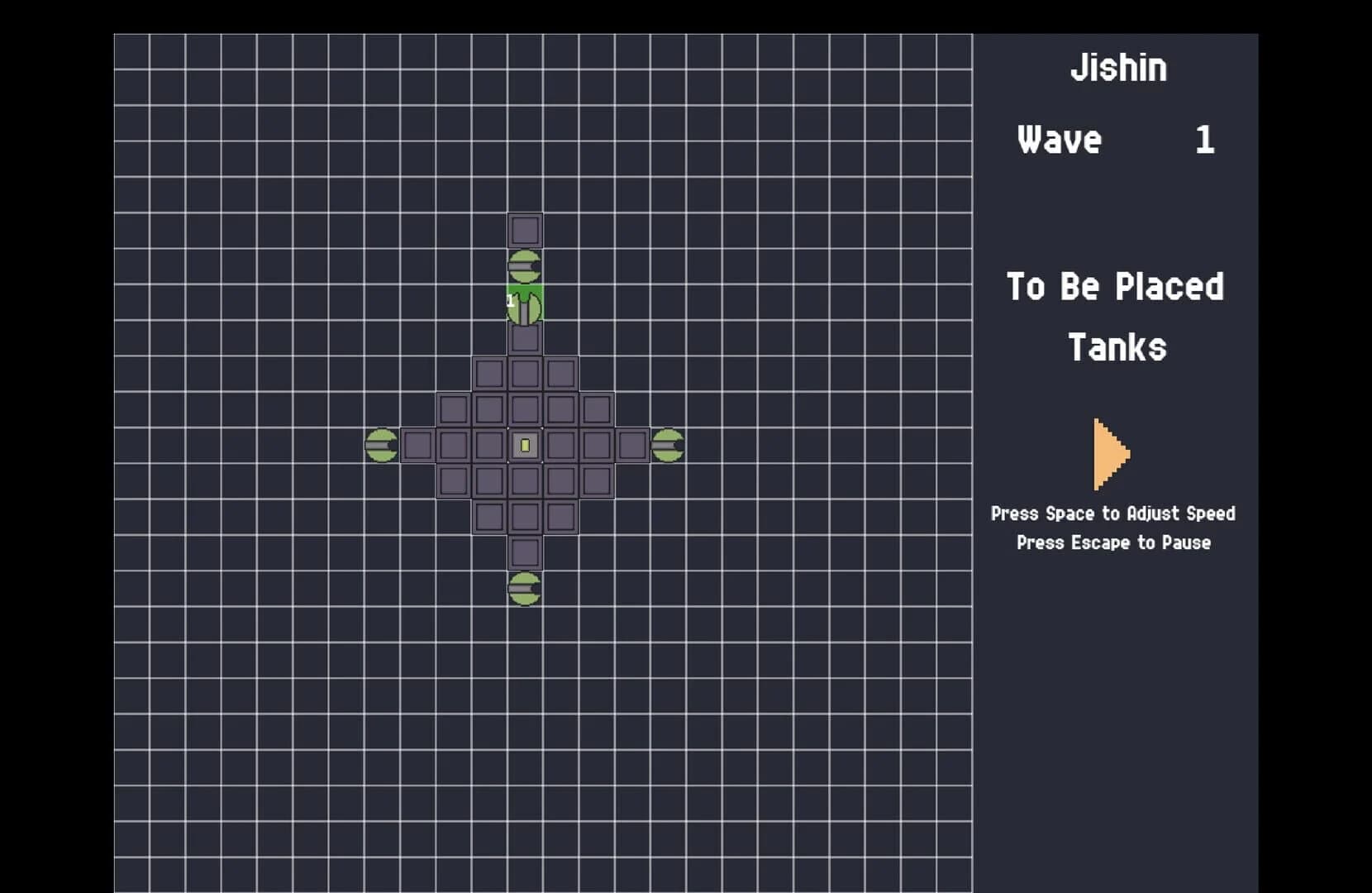Click the bottom wall block of the diamond
This screenshot has height=893, width=1372.
click(x=526, y=552)
